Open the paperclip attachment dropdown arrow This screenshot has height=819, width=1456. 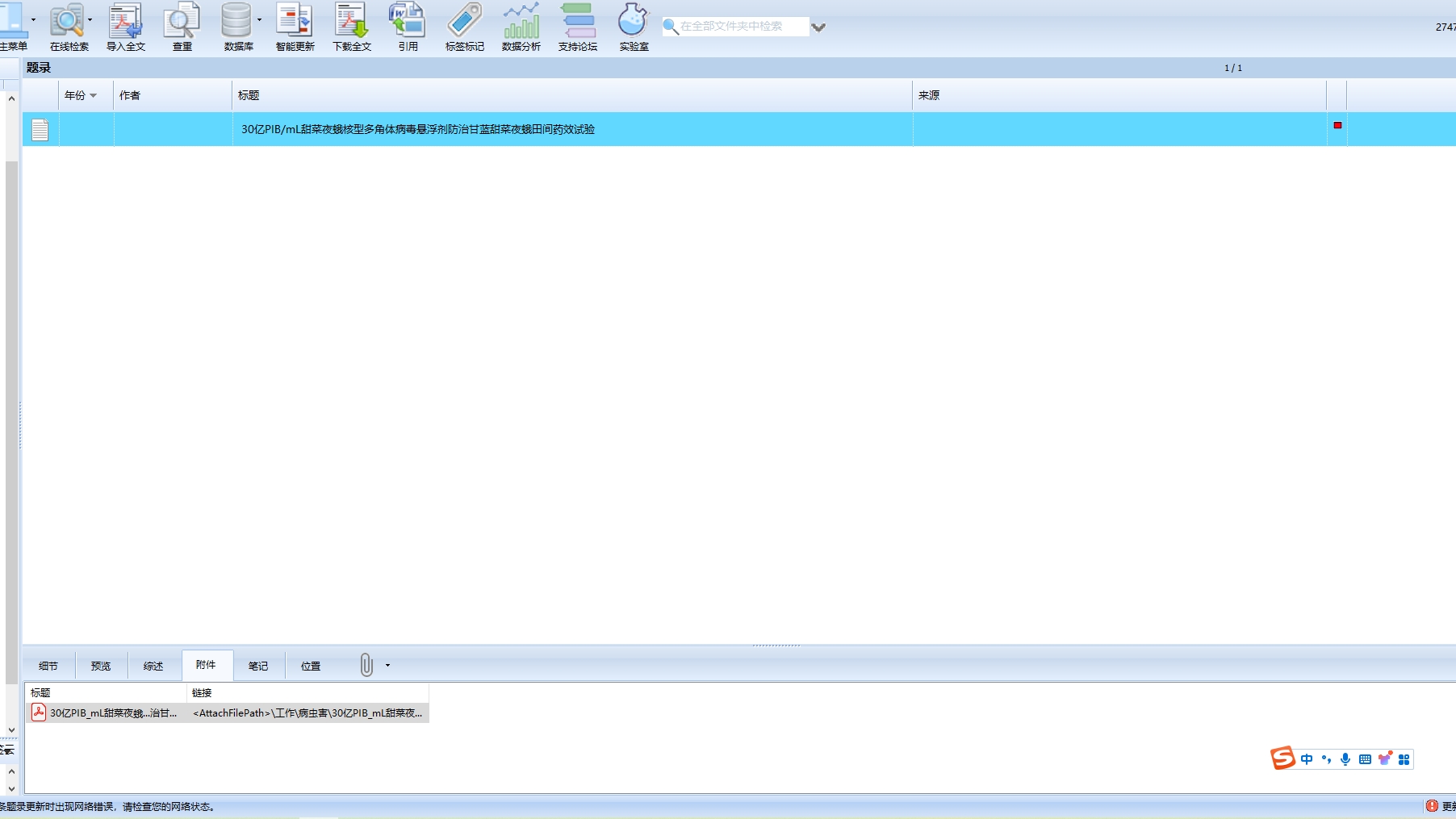(x=387, y=666)
